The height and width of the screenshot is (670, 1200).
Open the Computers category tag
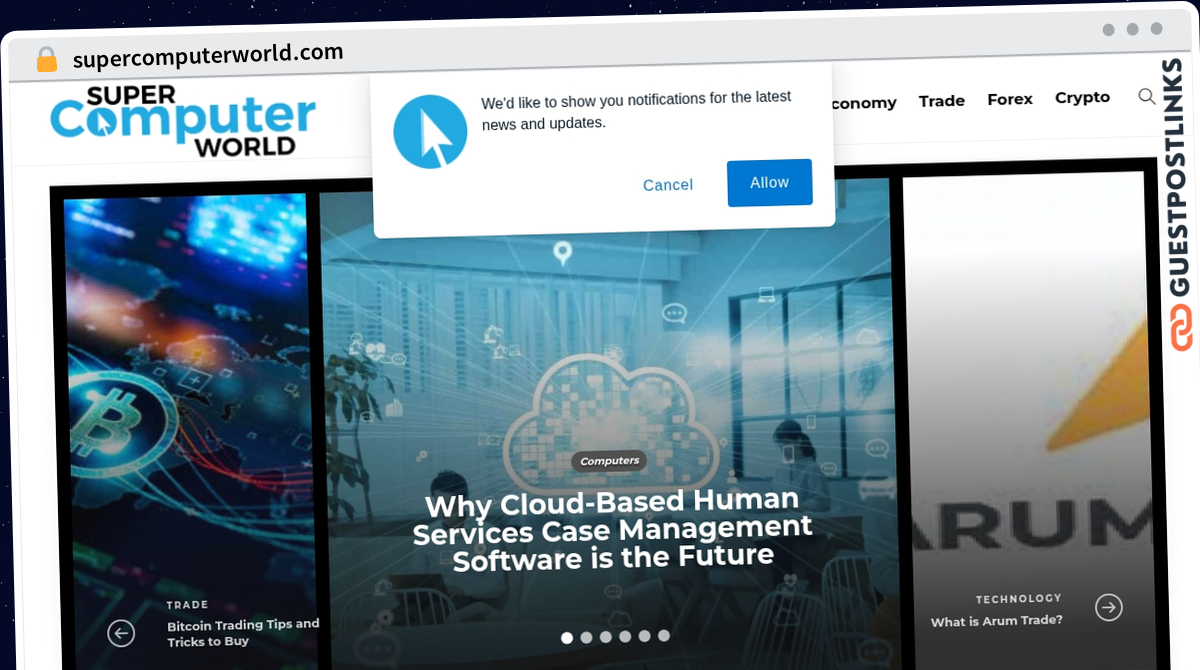(x=609, y=461)
